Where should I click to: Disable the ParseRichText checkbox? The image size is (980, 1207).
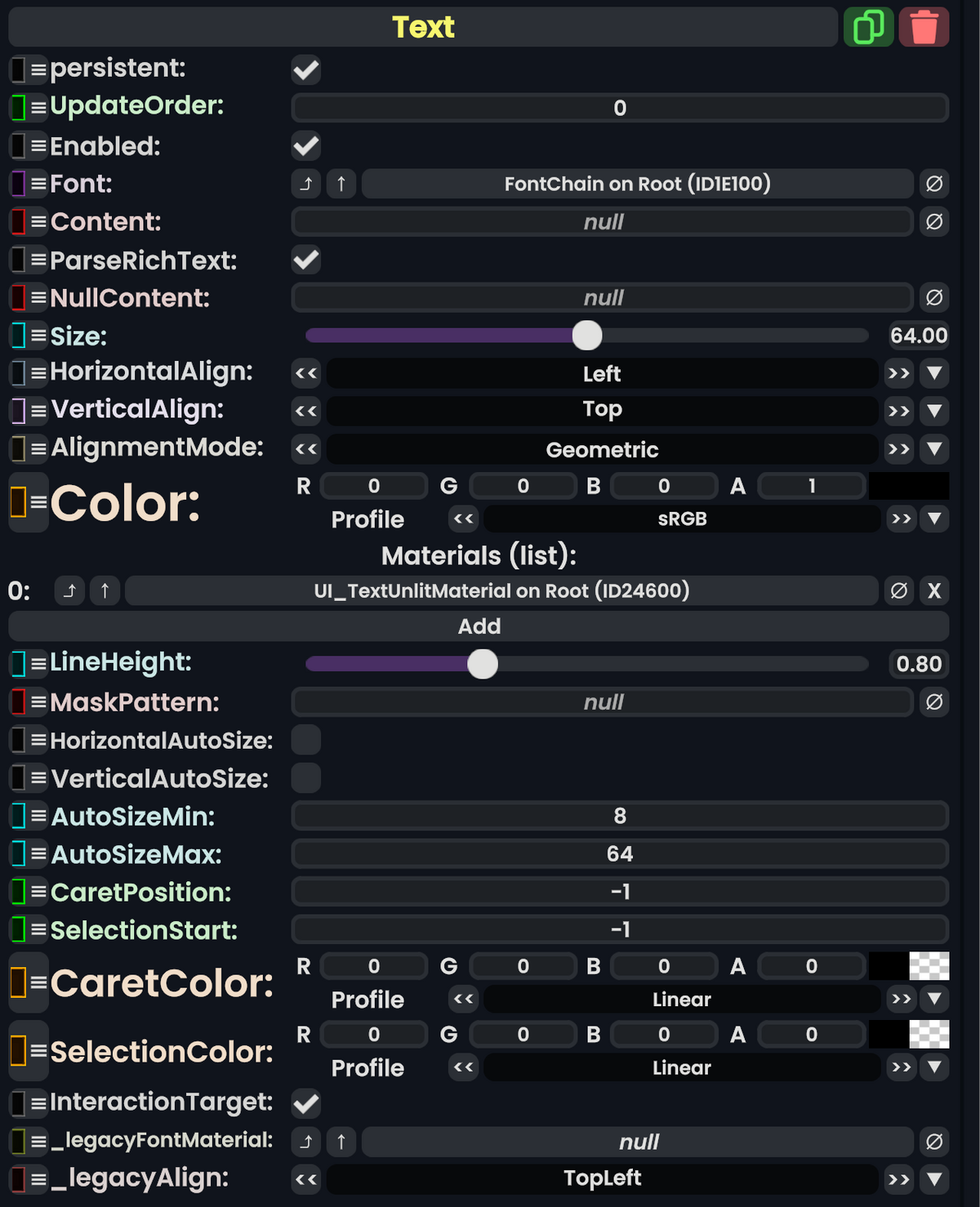pos(305,260)
